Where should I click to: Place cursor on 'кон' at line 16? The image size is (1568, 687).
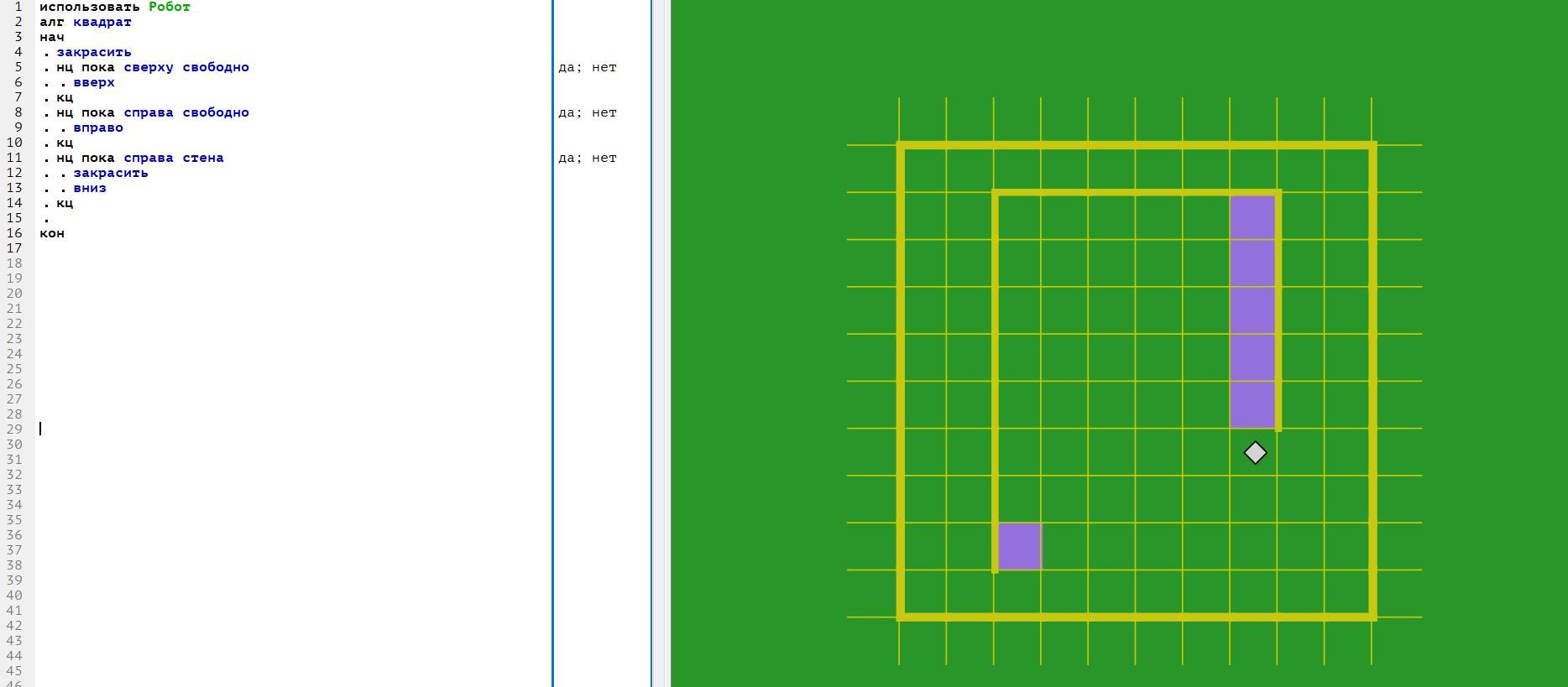coord(52,233)
